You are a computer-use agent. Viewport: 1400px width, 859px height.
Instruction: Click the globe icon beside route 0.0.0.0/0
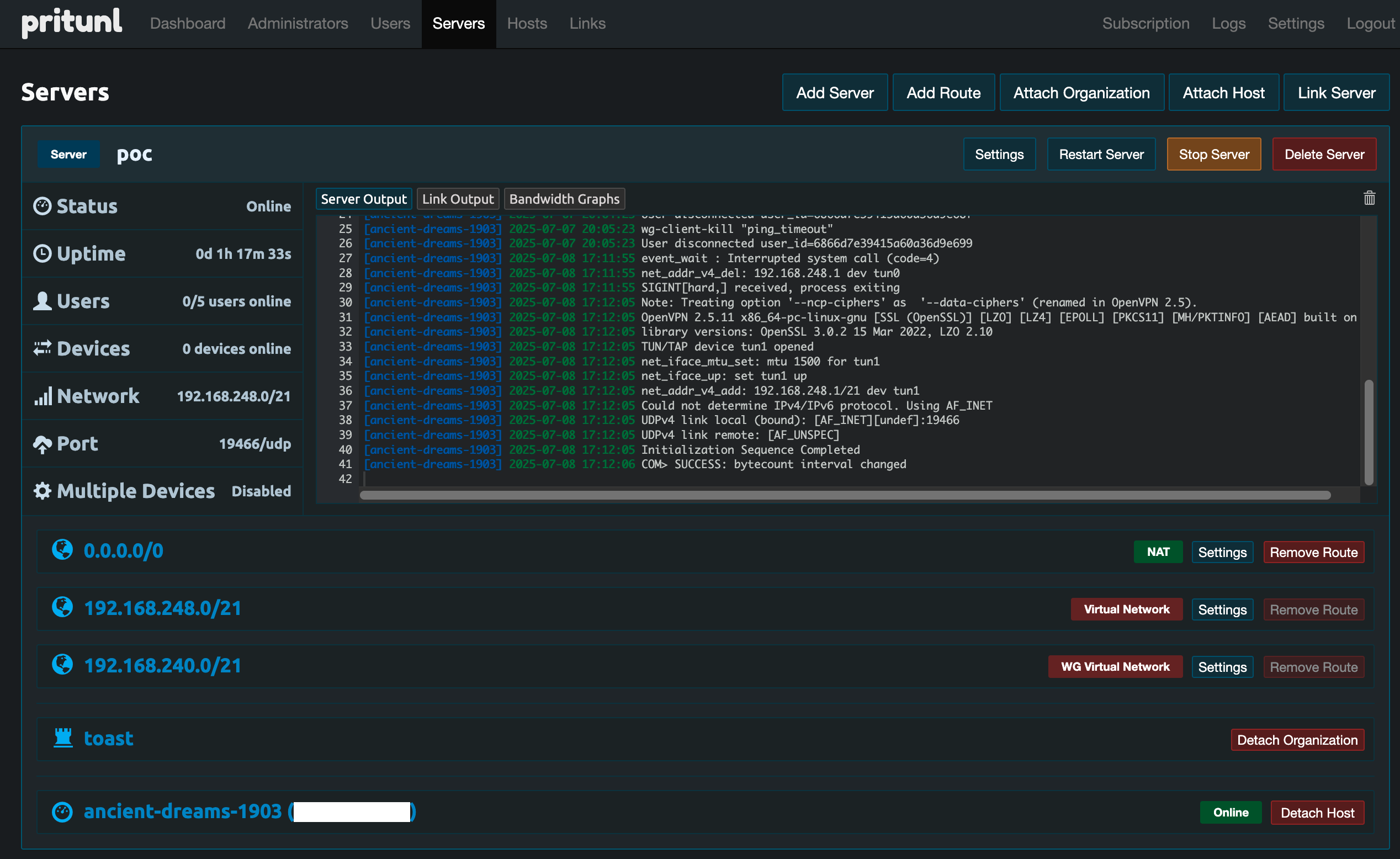pos(62,550)
